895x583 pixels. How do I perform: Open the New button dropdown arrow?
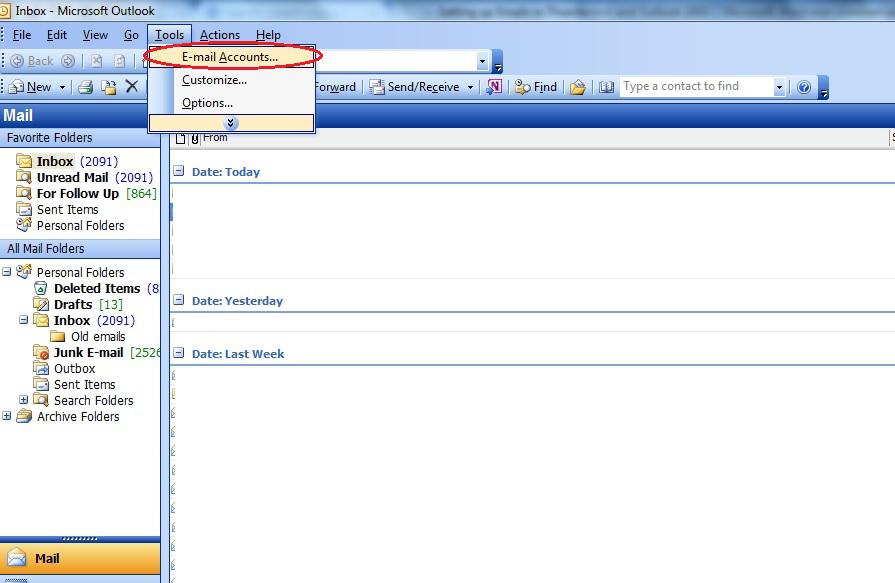[62, 87]
